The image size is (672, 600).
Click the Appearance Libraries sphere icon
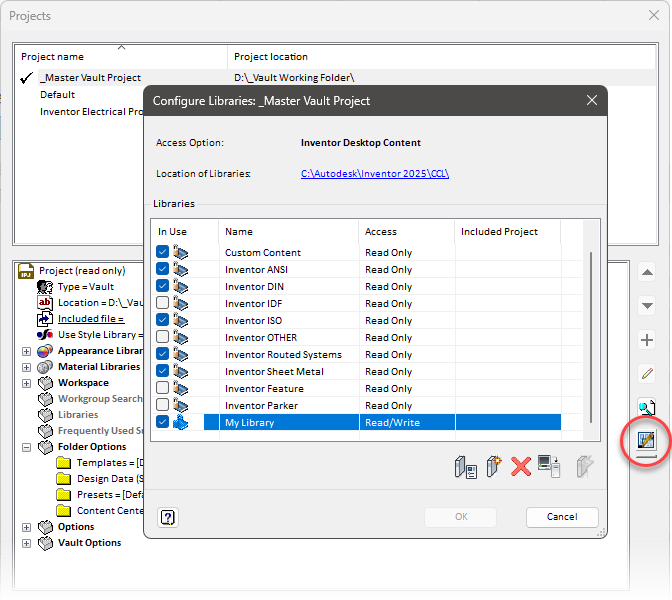point(45,351)
